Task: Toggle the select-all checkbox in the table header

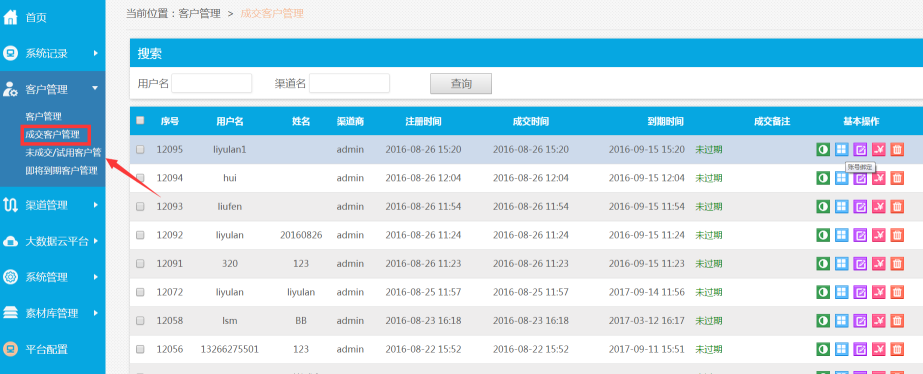Action: (x=140, y=121)
